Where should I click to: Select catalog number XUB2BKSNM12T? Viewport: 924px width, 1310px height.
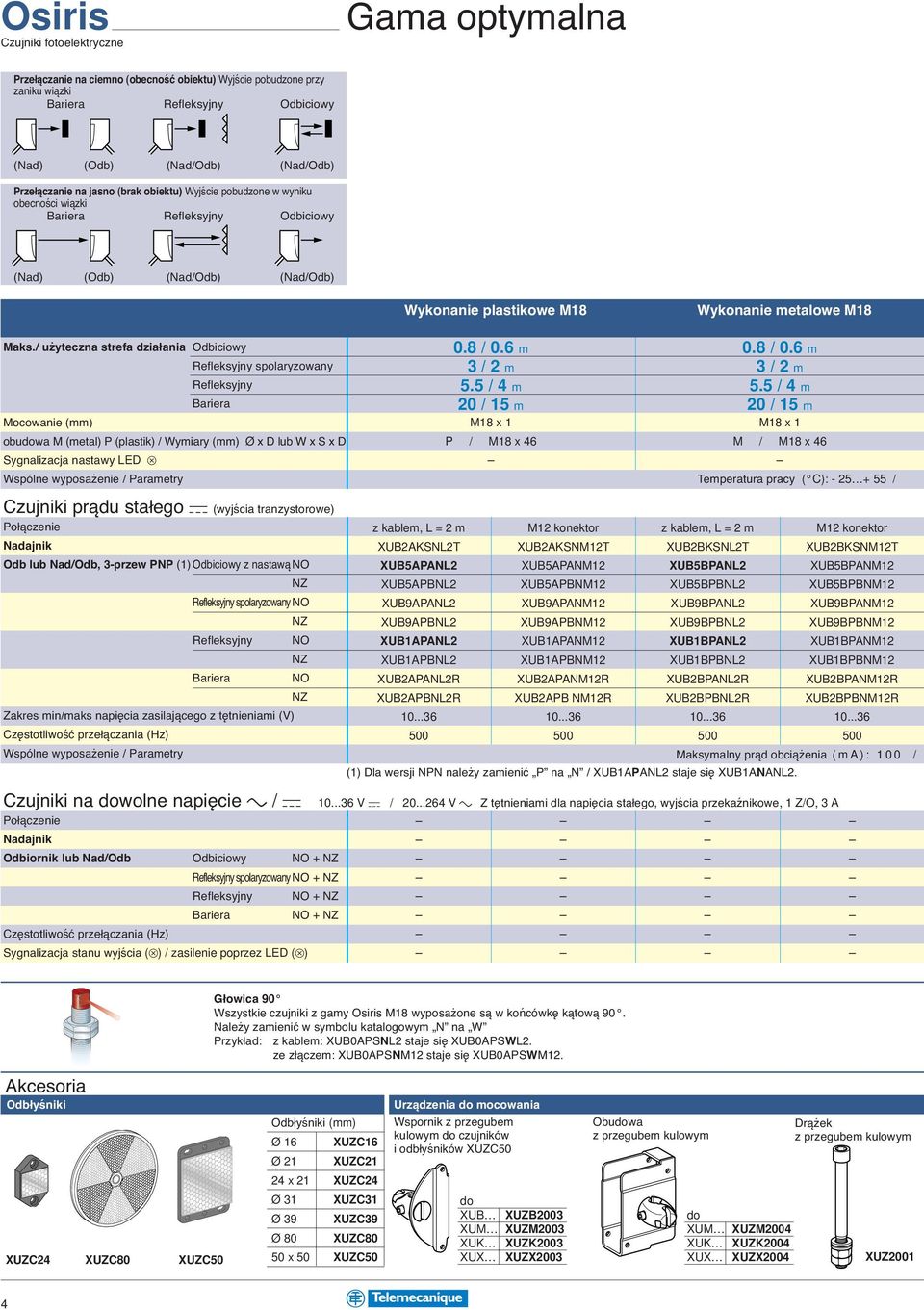tap(852, 547)
